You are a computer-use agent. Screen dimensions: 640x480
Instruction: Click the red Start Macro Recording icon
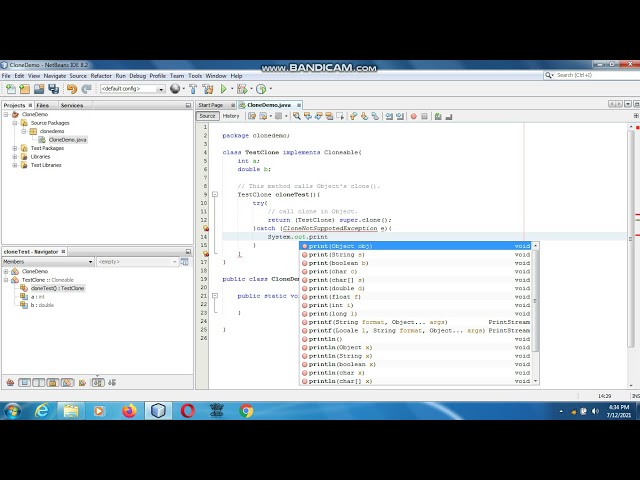pos(413,116)
